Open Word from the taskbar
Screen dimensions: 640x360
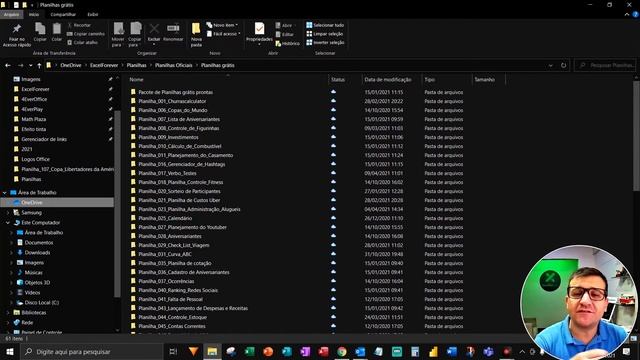451,351
